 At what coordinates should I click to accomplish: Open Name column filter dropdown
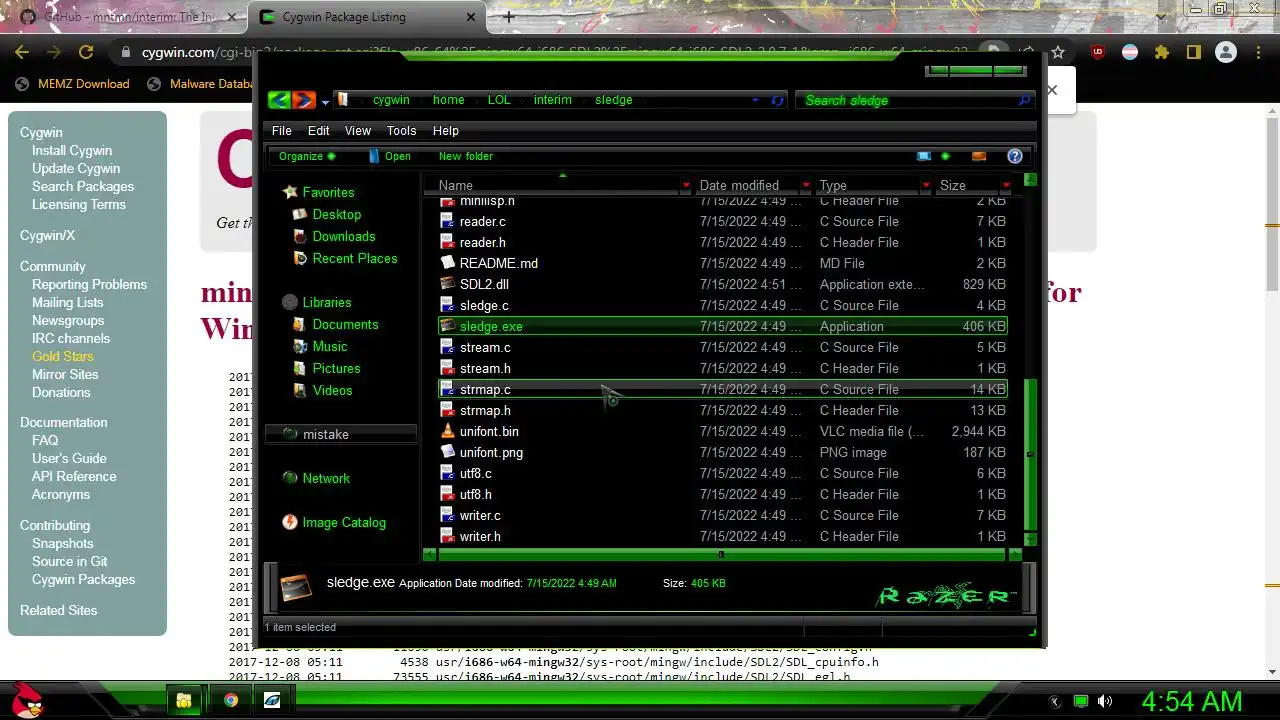click(686, 186)
